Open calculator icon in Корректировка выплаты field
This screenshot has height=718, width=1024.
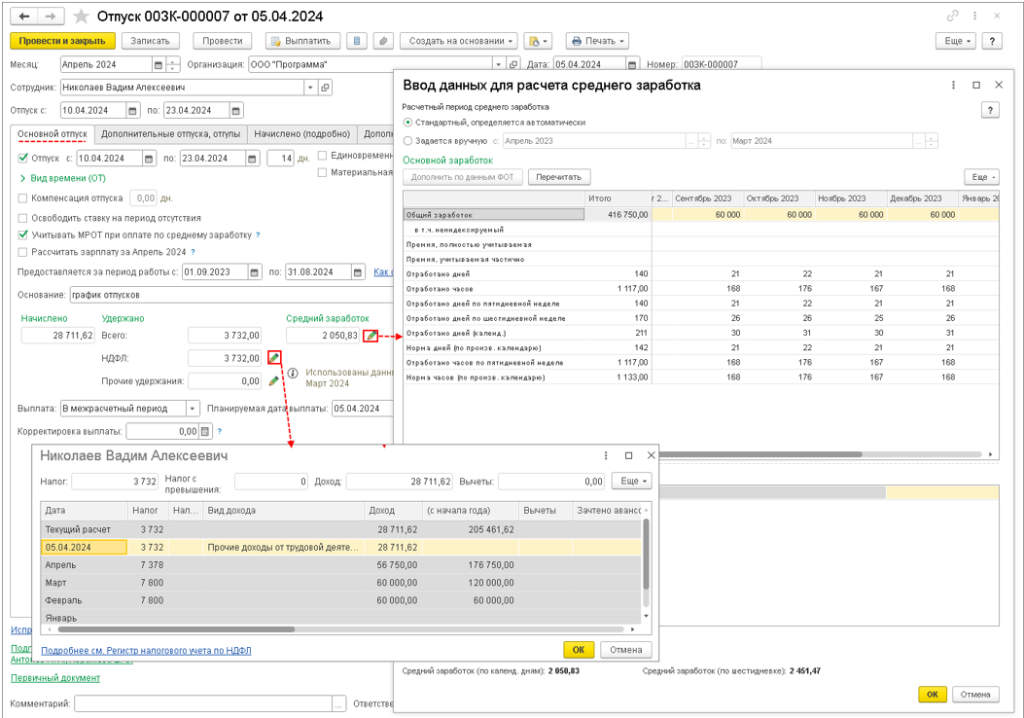tap(206, 432)
